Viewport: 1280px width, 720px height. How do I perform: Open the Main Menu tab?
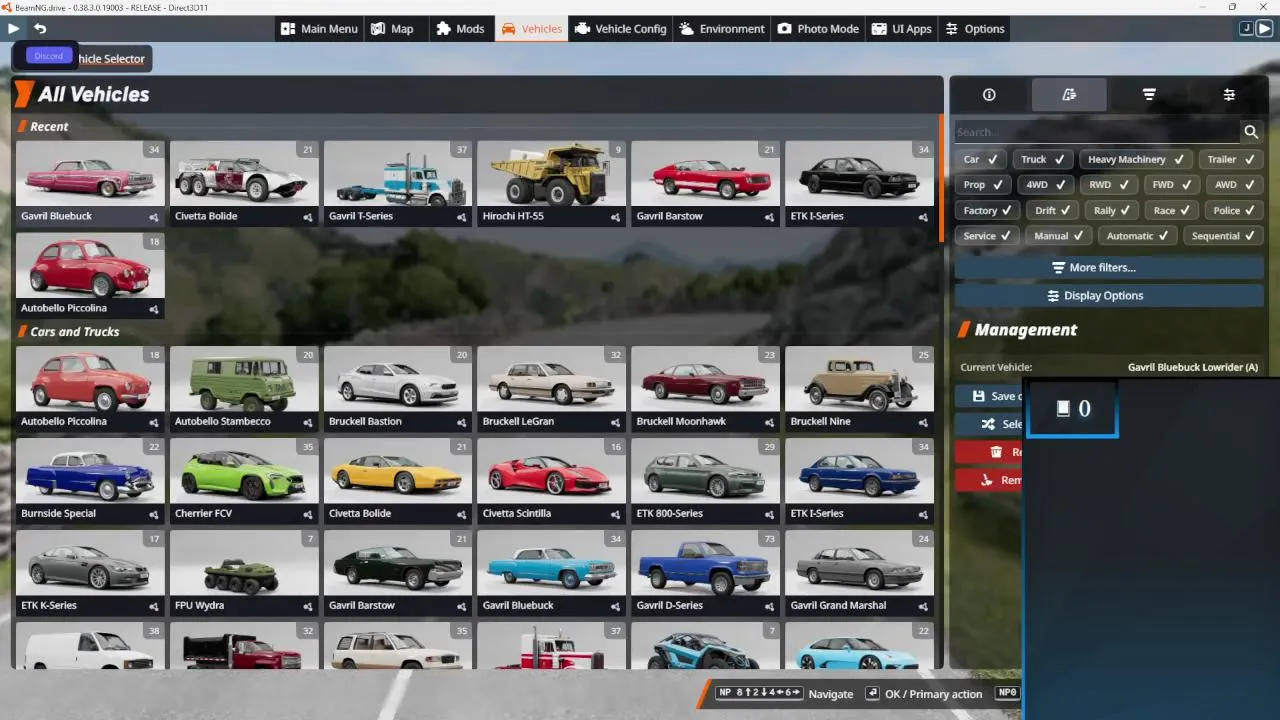tap(318, 29)
